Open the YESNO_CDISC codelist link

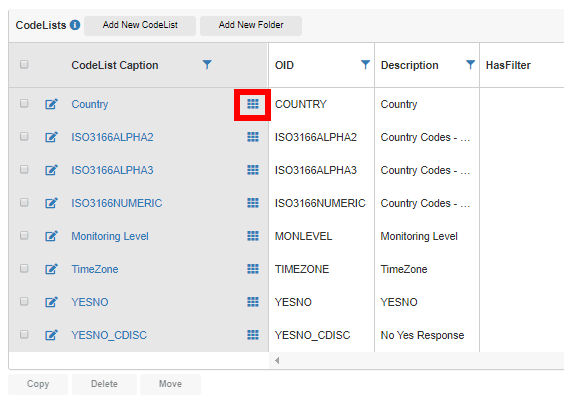coord(109,335)
